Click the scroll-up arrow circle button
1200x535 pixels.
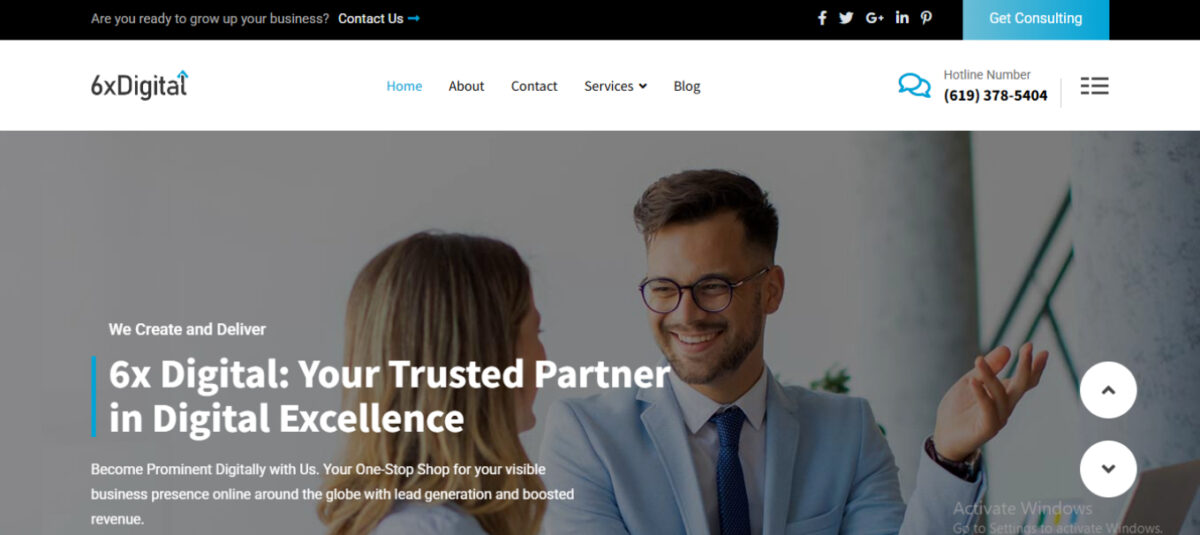pyautogui.click(x=1108, y=390)
